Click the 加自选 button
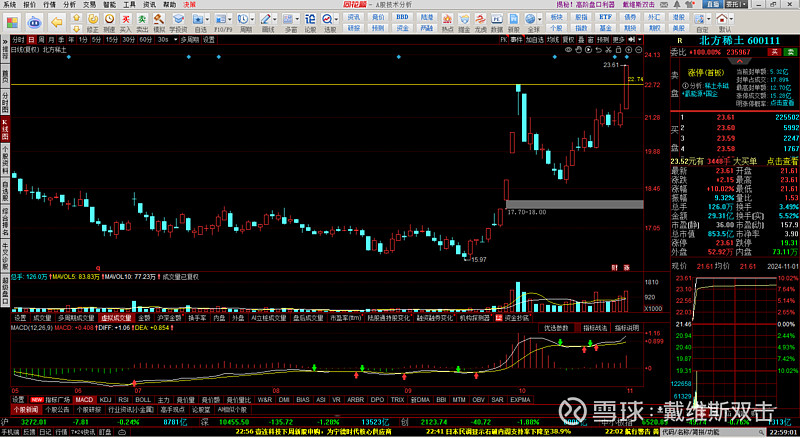Image resolution: width=800 pixels, height=438 pixels. [x=535, y=40]
